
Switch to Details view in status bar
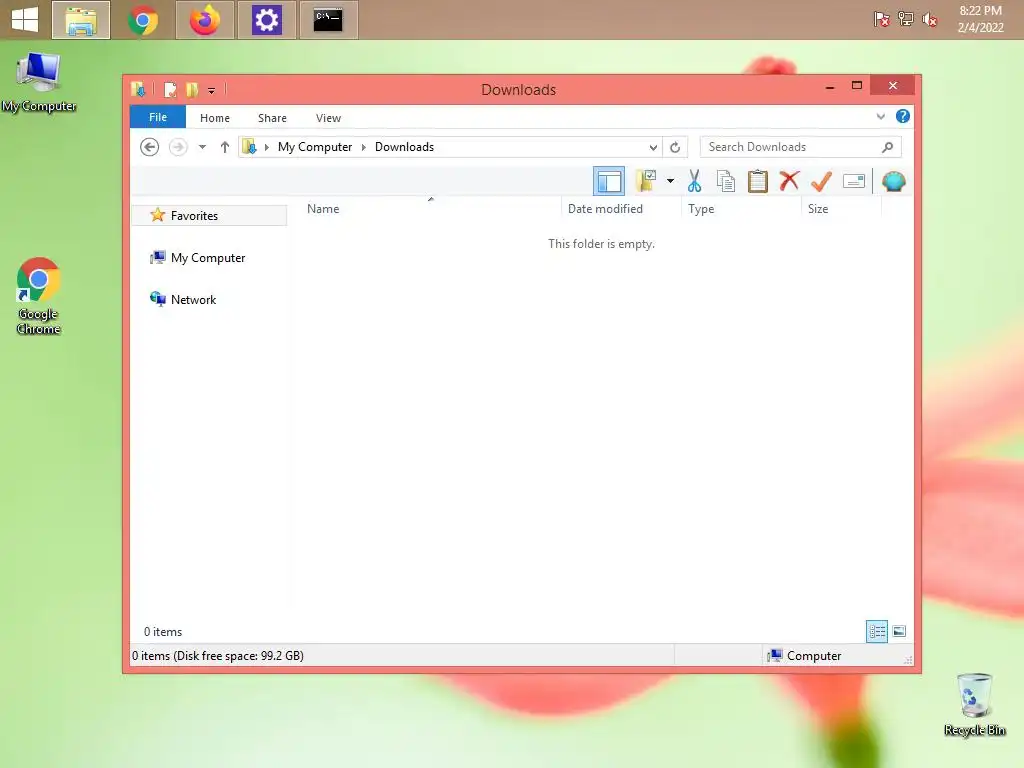pos(876,632)
